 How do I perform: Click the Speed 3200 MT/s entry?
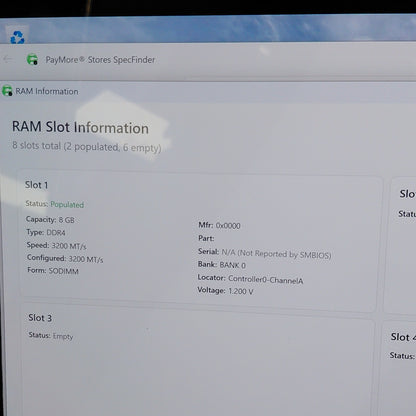click(x=56, y=246)
